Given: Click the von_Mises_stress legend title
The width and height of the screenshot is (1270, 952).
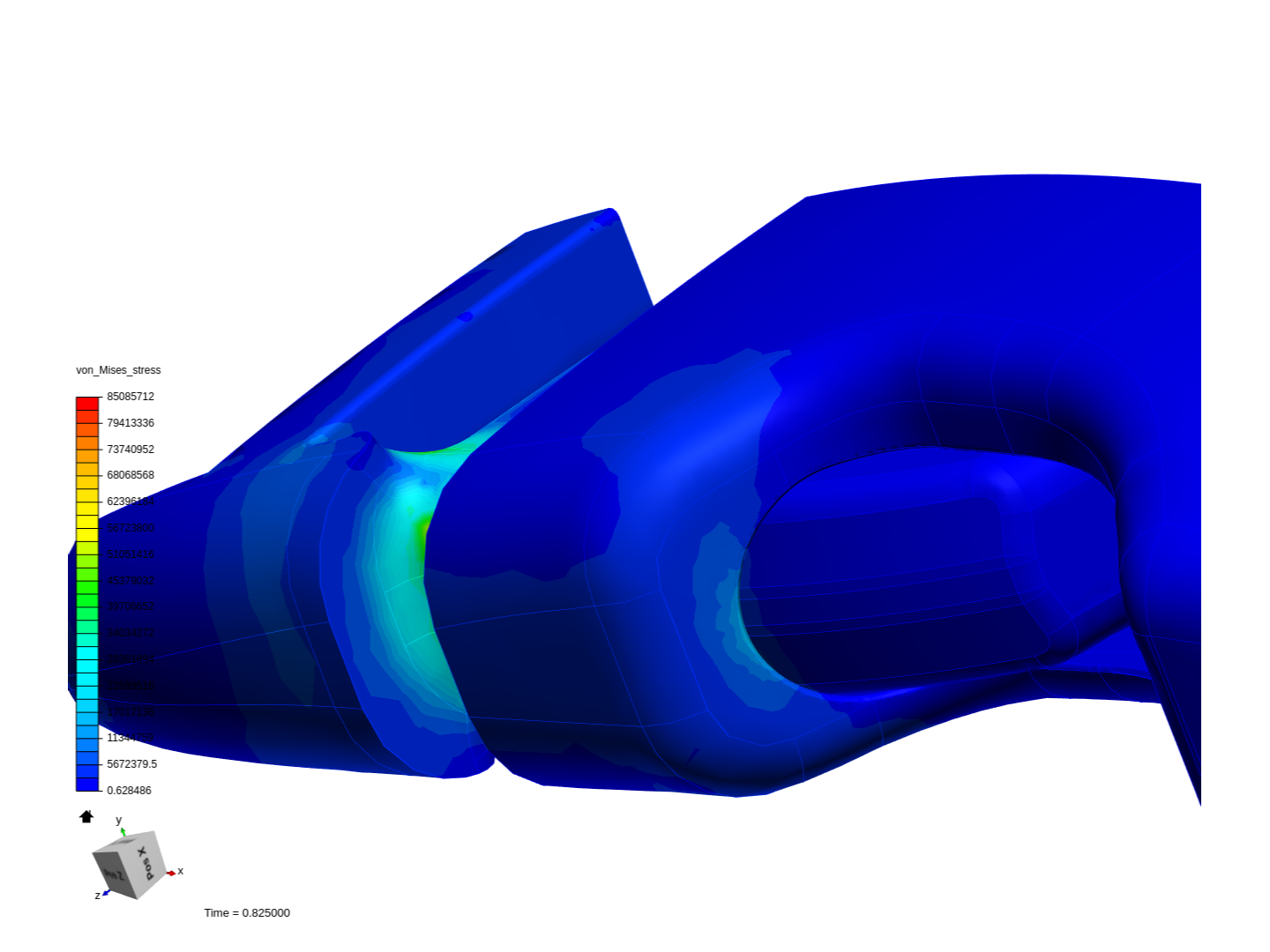Looking at the screenshot, I should click(118, 370).
